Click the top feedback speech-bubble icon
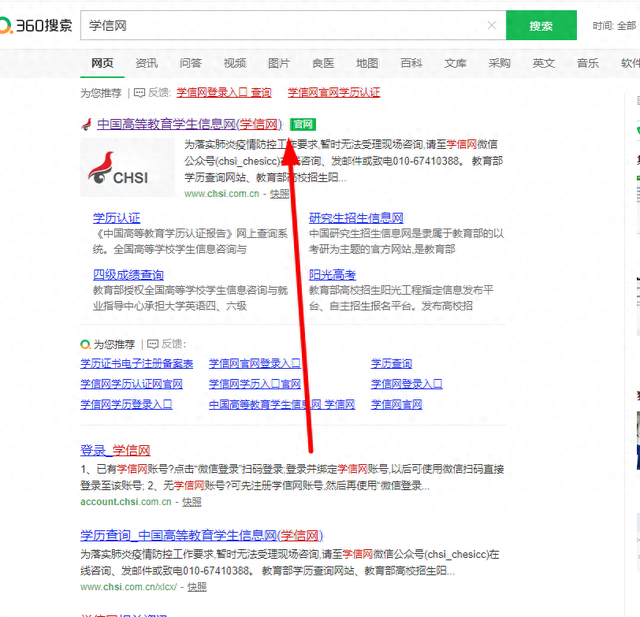Screen dimensions: 640x617 140,93
